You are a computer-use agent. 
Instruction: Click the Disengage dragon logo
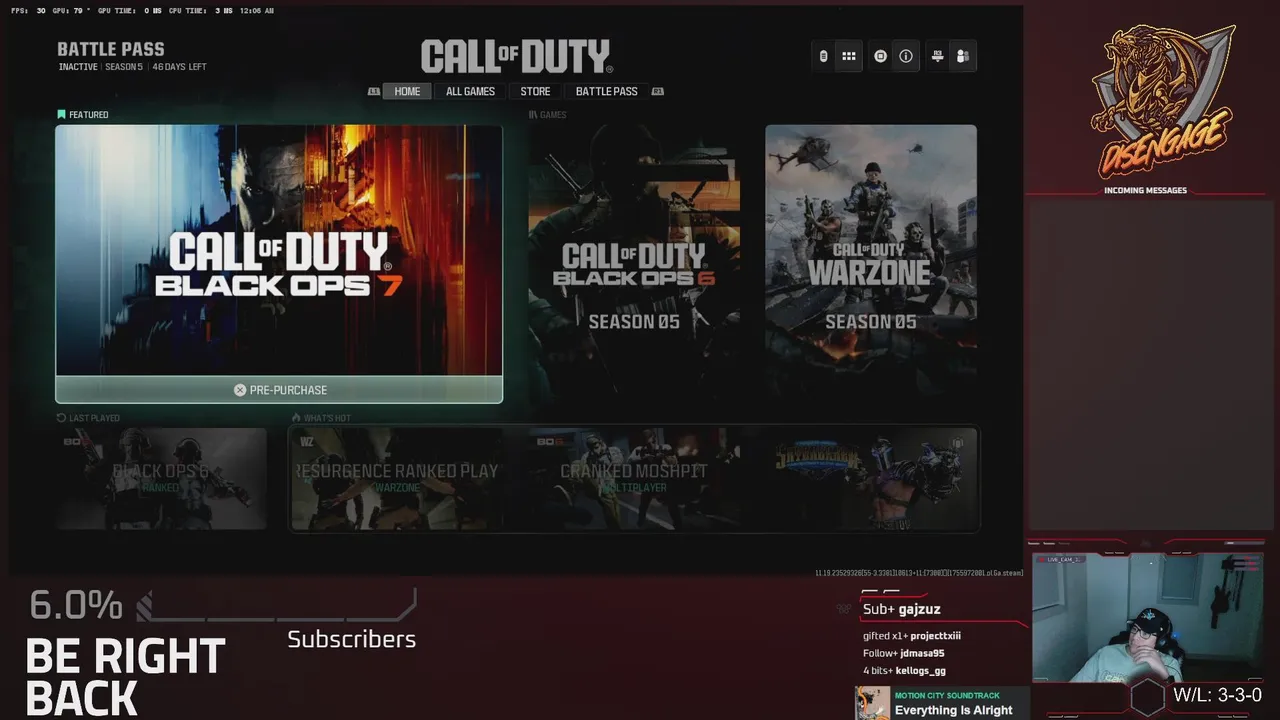[x=1165, y=100]
